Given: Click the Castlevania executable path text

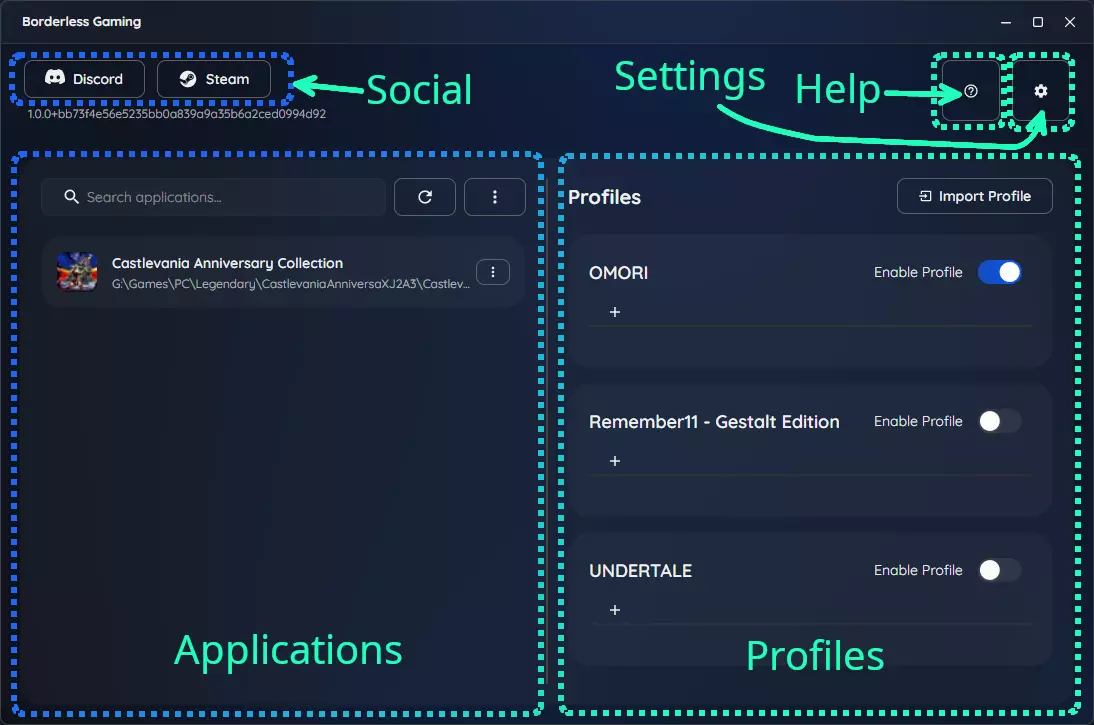Looking at the screenshot, I should (x=291, y=284).
